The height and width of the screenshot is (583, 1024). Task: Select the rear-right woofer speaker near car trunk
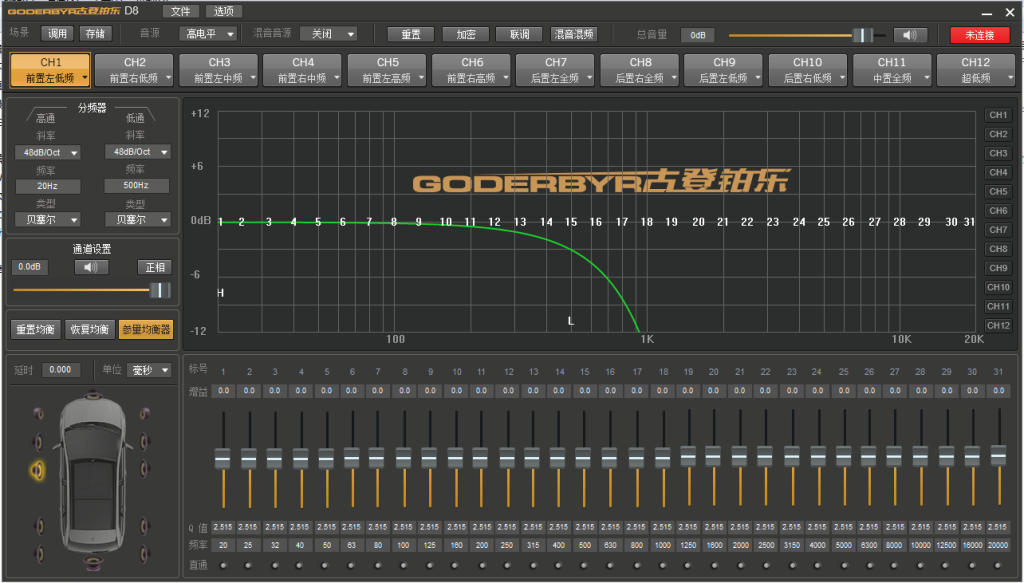tap(144, 554)
